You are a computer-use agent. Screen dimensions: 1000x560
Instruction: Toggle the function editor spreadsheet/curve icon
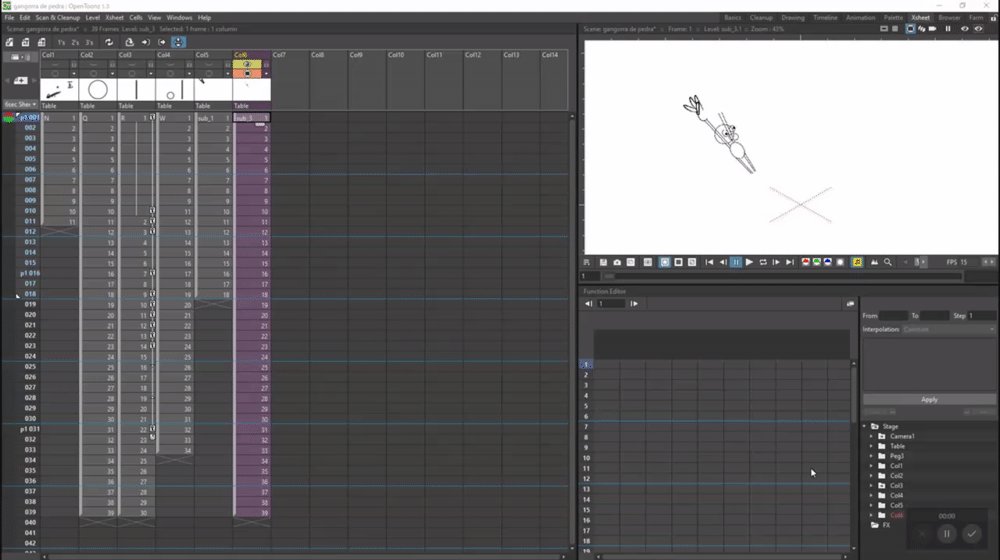point(850,304)
